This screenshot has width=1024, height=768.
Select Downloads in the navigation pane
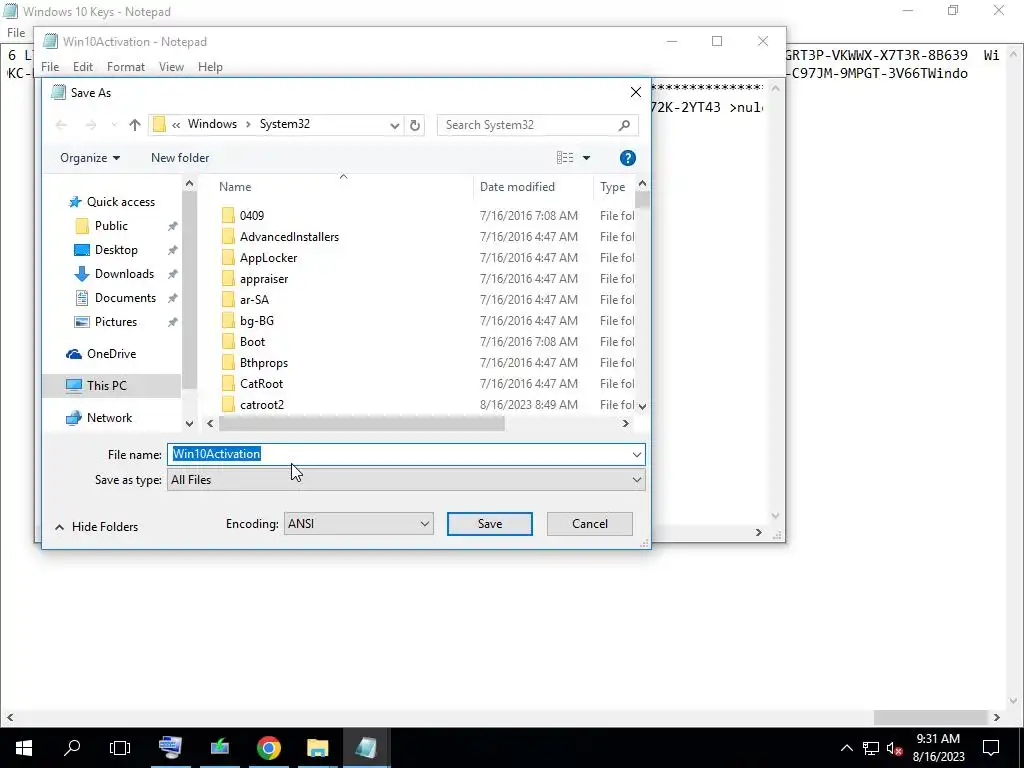click(x=124, y=274)
